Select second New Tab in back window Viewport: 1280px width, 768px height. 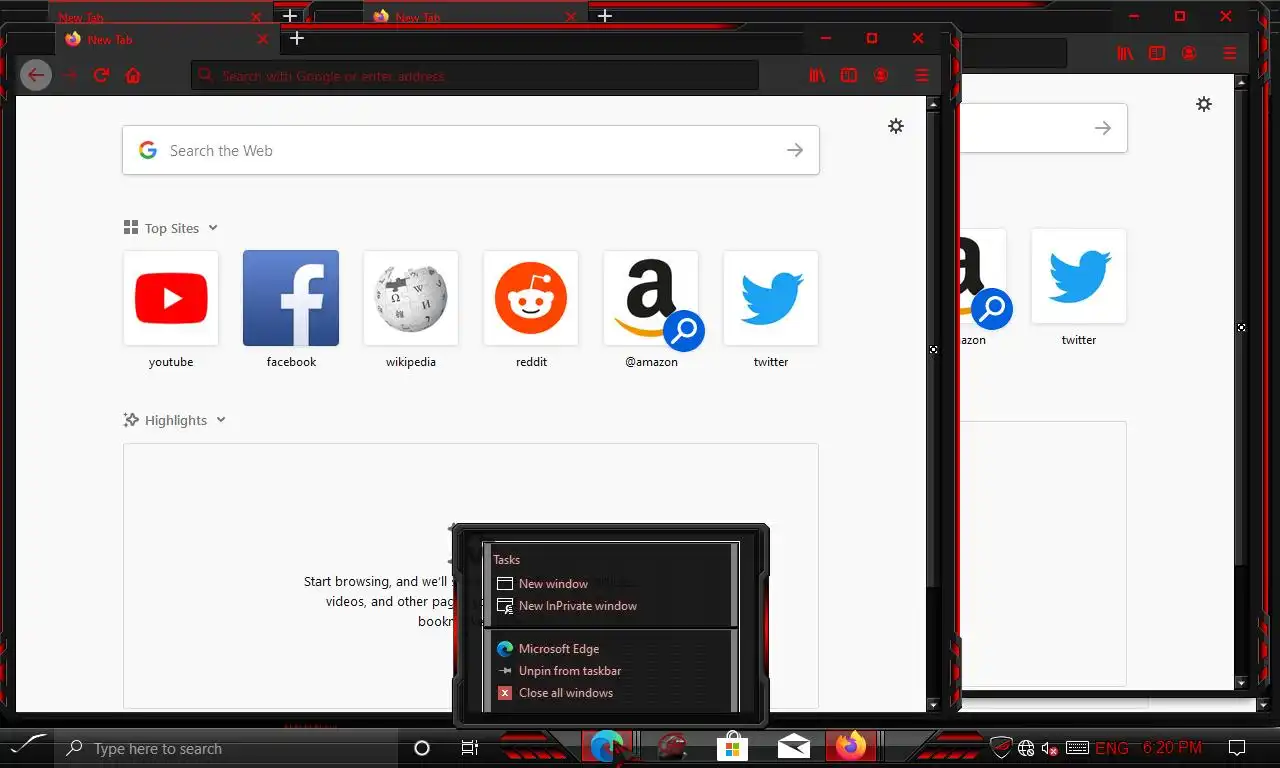[x=475, y=17]
